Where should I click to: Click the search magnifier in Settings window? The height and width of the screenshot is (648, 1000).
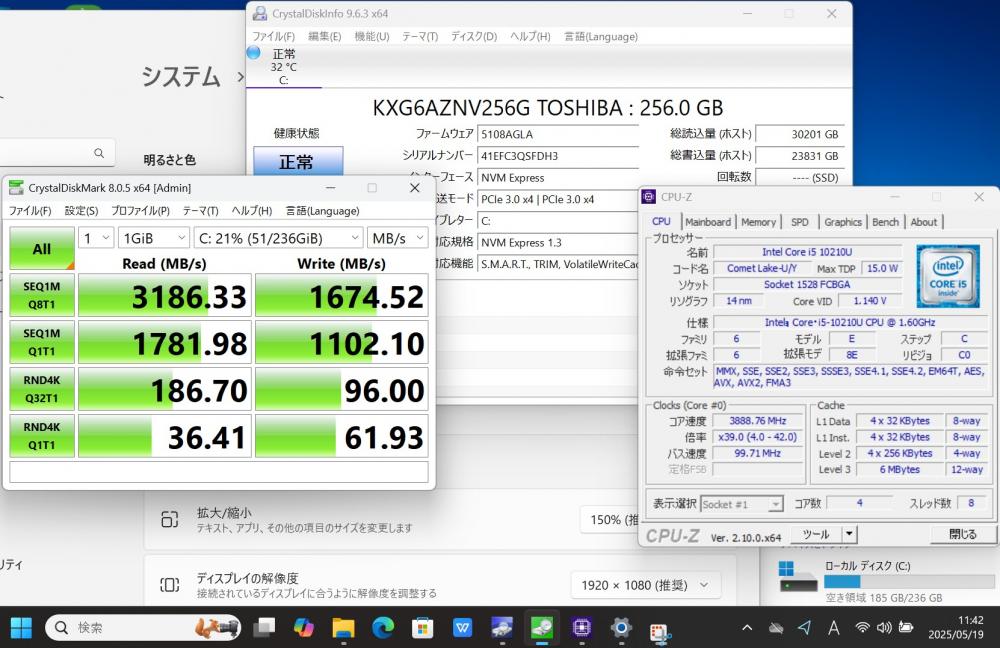coord(99,153)
